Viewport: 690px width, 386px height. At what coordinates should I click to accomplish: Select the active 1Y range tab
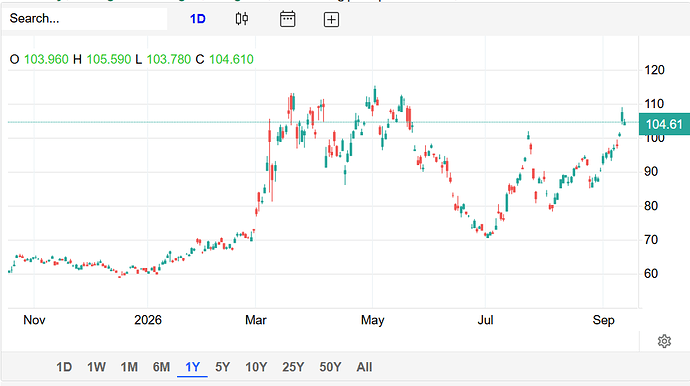point(192,367)
